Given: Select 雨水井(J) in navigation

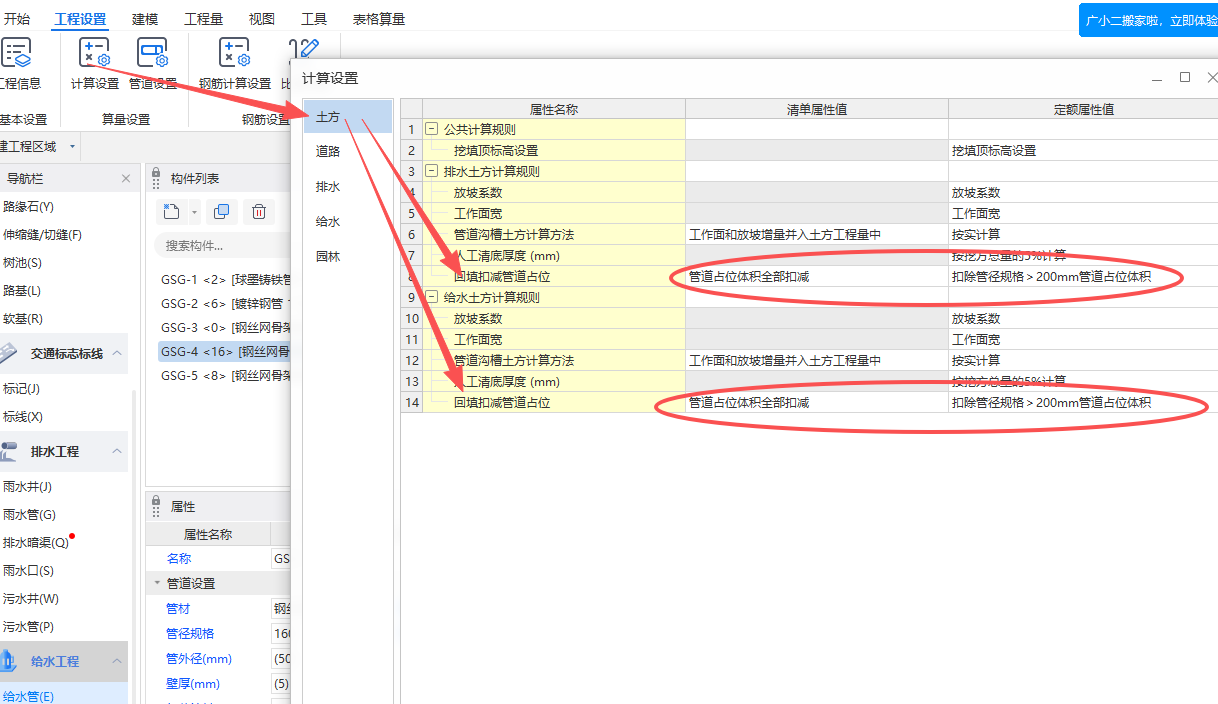Looking at the screenshot, I should coord(27,486).
